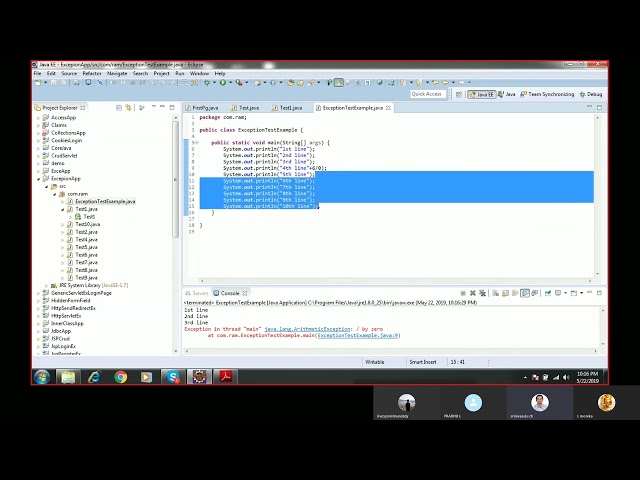Open the Window menu
The width and height of the screenshot is (640, 480).
199,73
